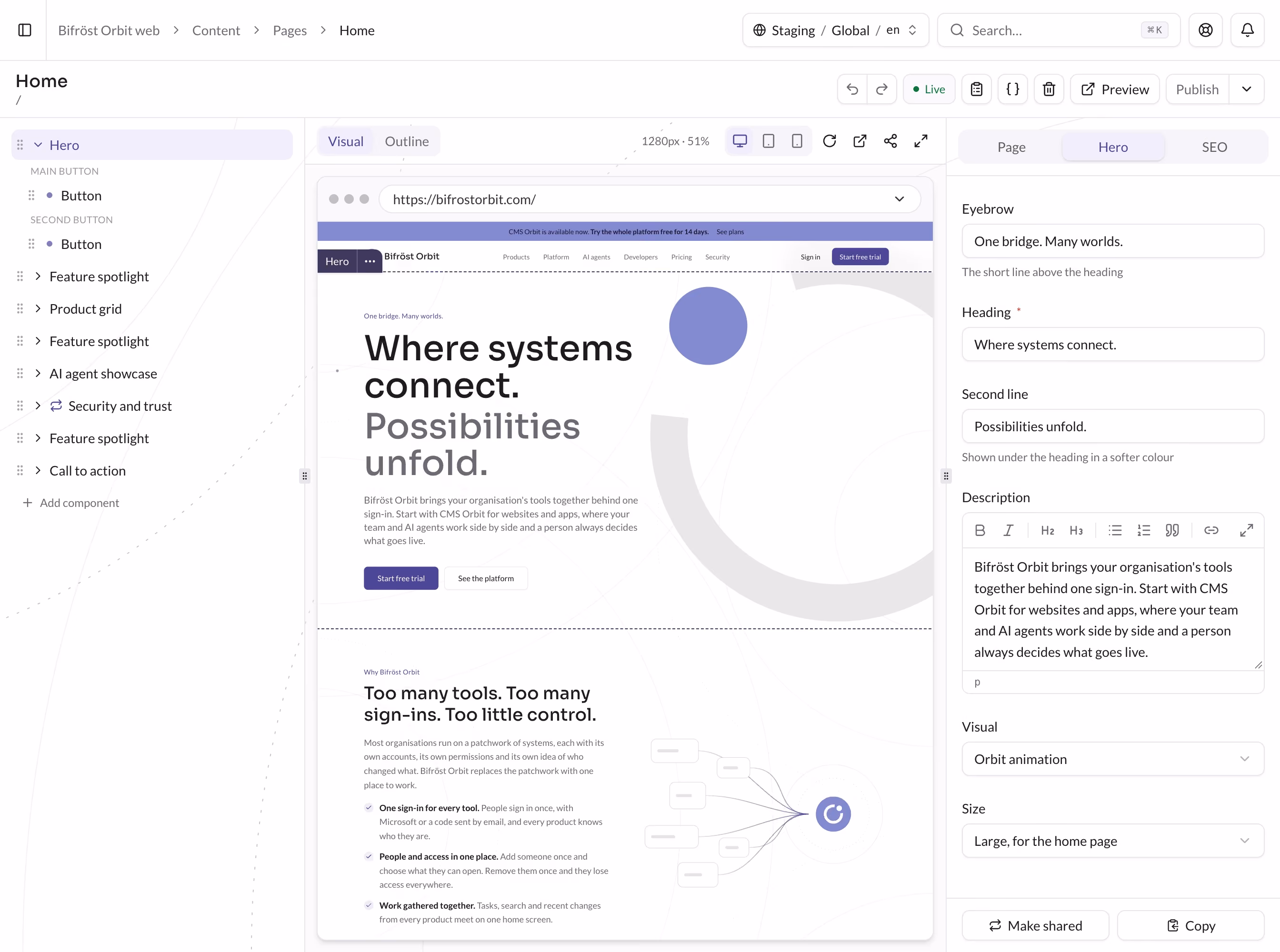Image resolution: width=1280 pixels, height=952 pixels.
Task: Toggle the sidebar panel icon
Action: (x=24, y=30)
